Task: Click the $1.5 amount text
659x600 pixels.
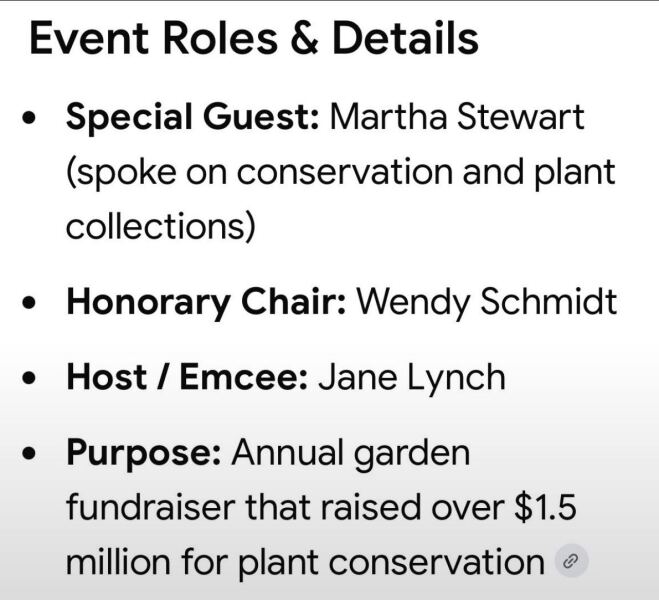Action: 545,507
